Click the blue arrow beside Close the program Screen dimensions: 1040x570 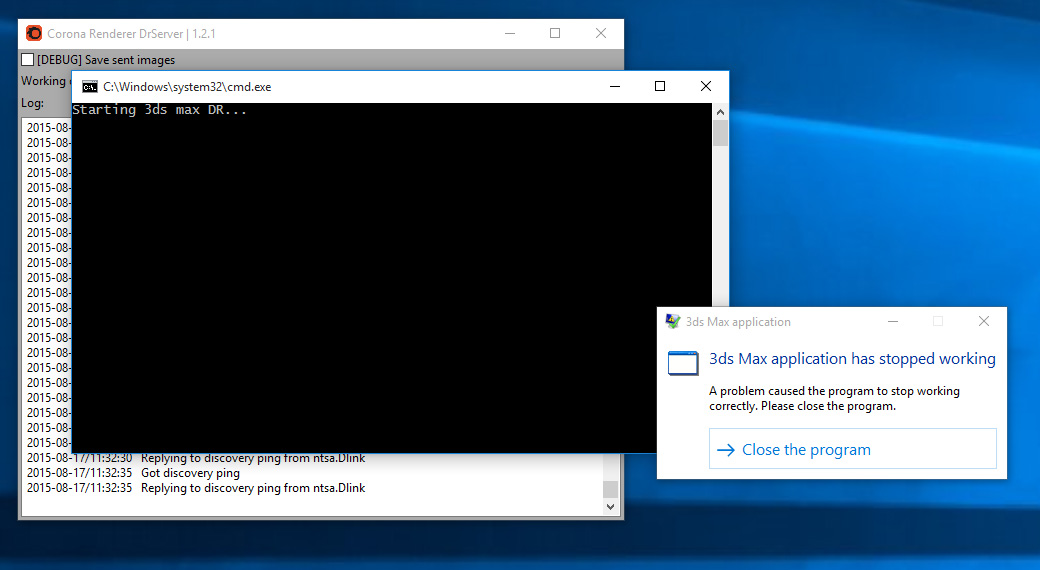click(726, 450)
